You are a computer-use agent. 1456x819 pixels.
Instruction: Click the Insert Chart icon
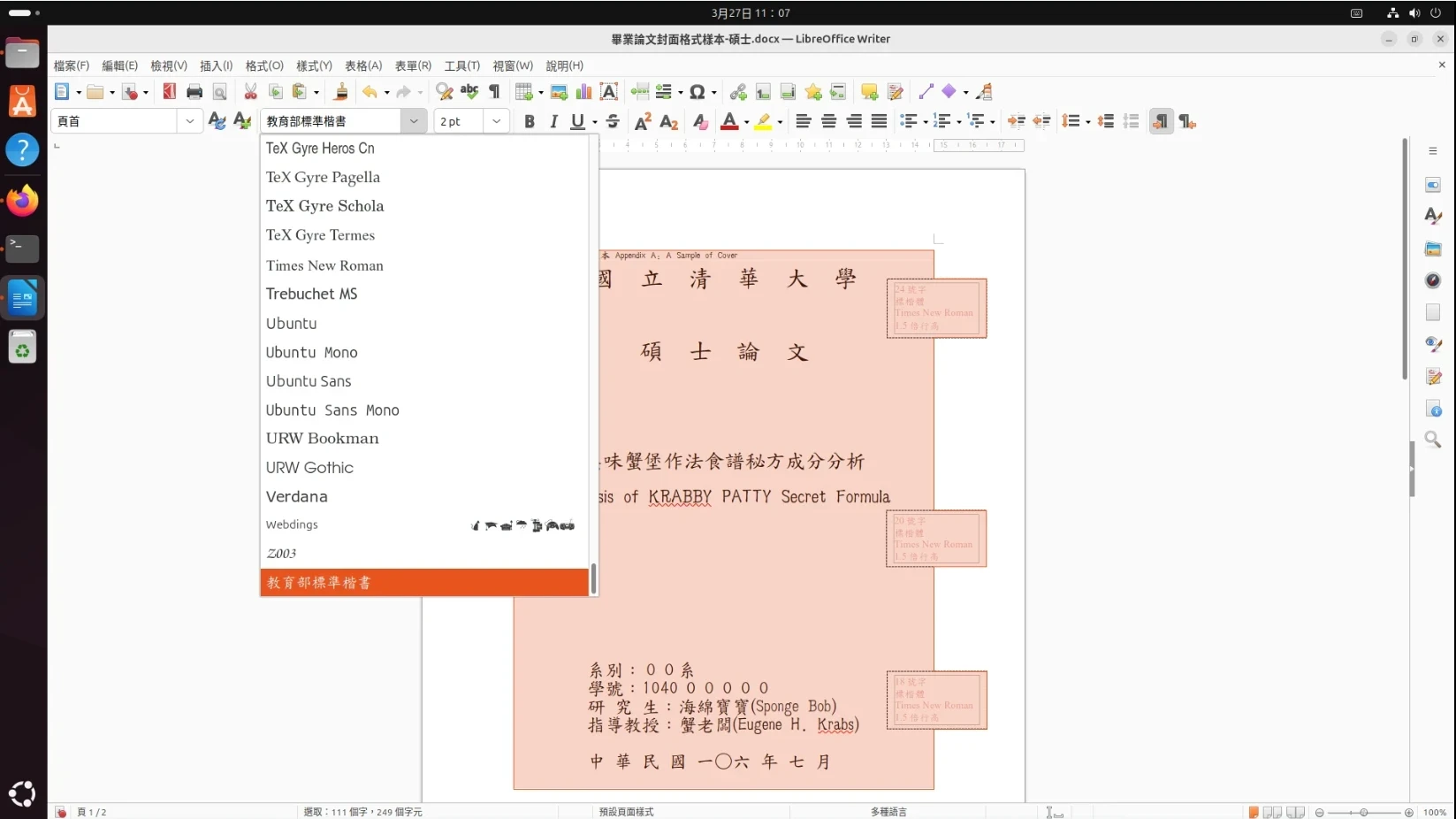(583, 92)
